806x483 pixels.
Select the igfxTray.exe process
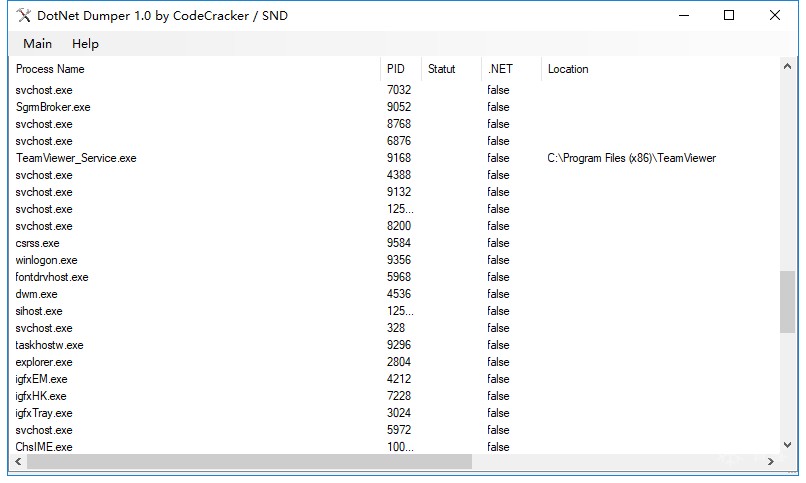(x=44, y=413)
